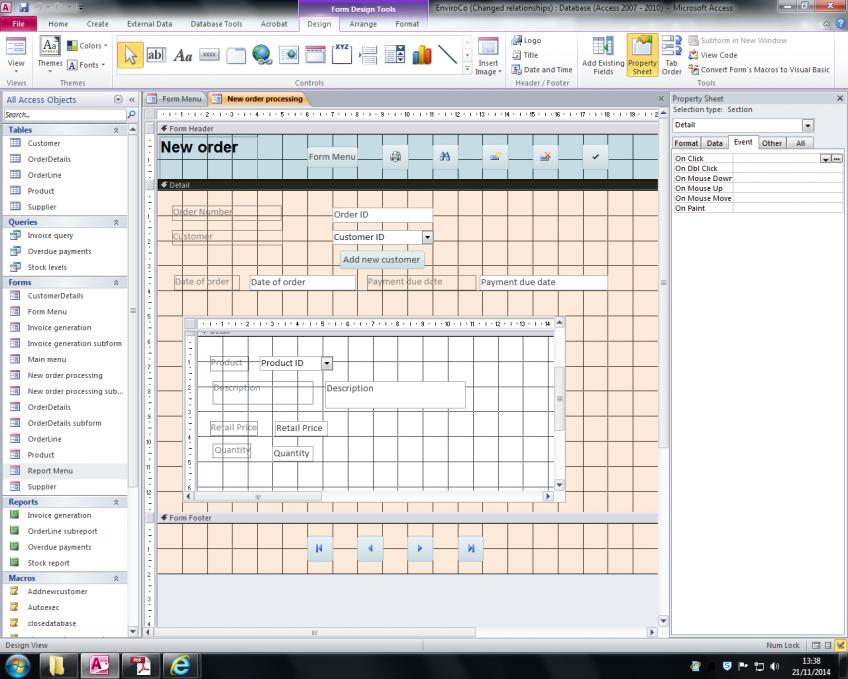Switch to the Database Tools tab
Viewport: 848px width, 679px height.
coord(216,24)
